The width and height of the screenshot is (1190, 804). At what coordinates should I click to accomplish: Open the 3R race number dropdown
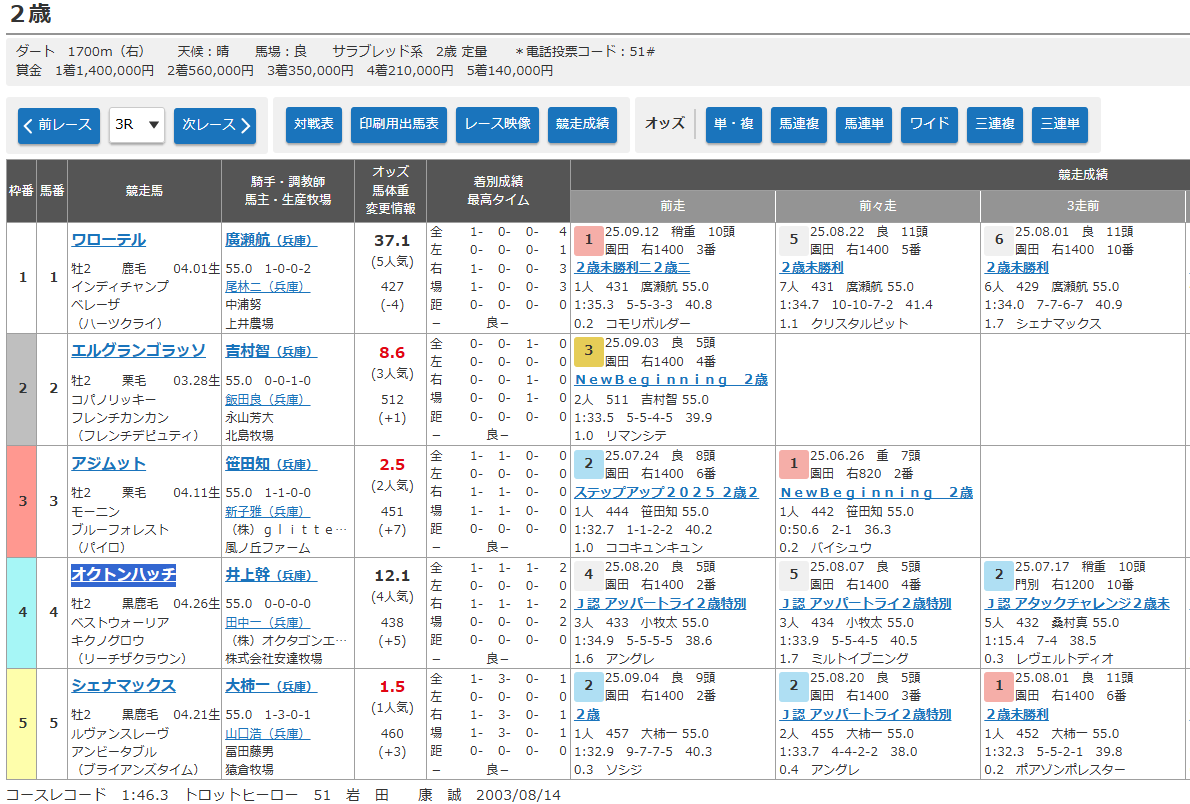coord(137,125)
